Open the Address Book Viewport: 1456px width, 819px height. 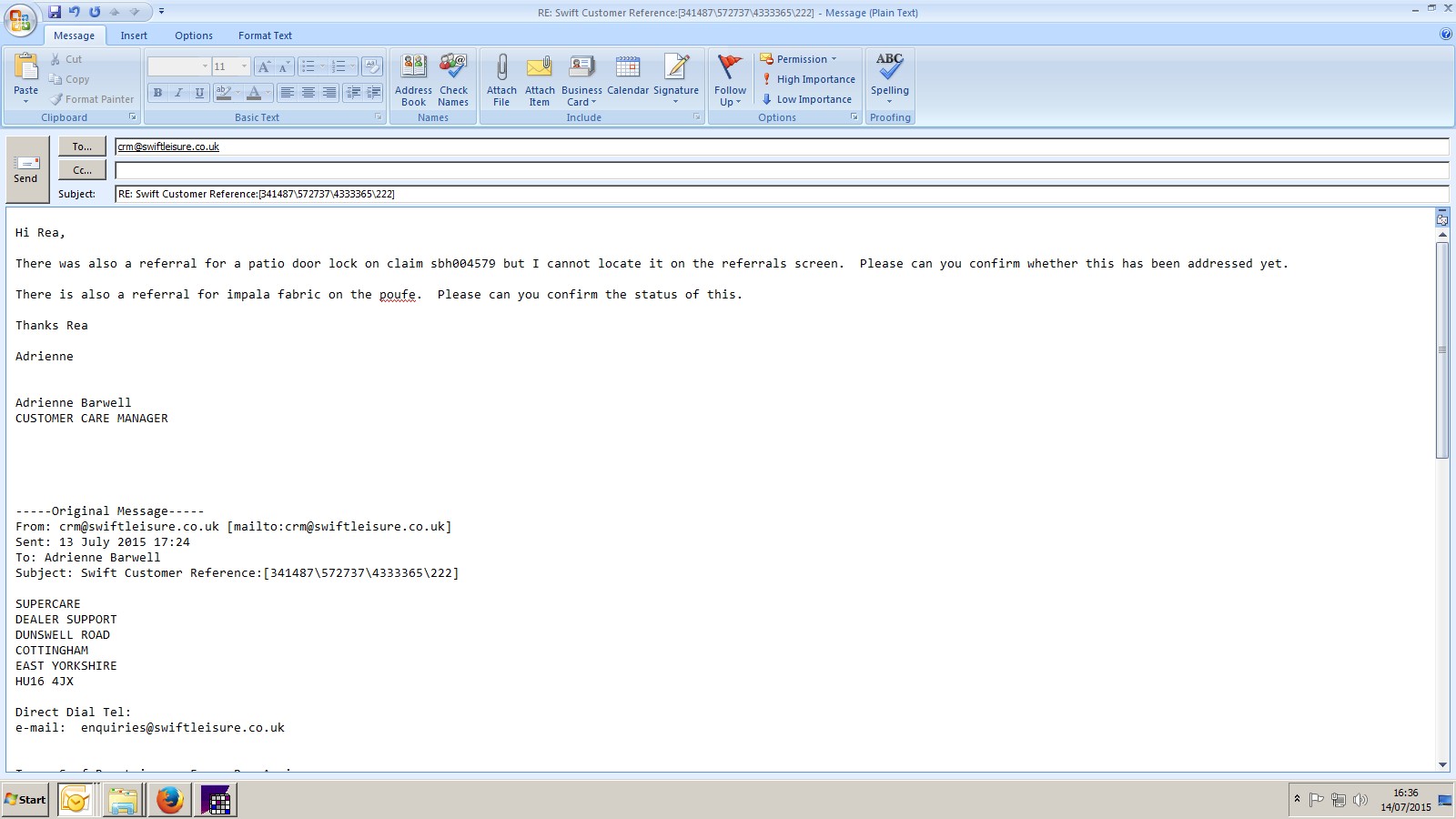(413, 80)
